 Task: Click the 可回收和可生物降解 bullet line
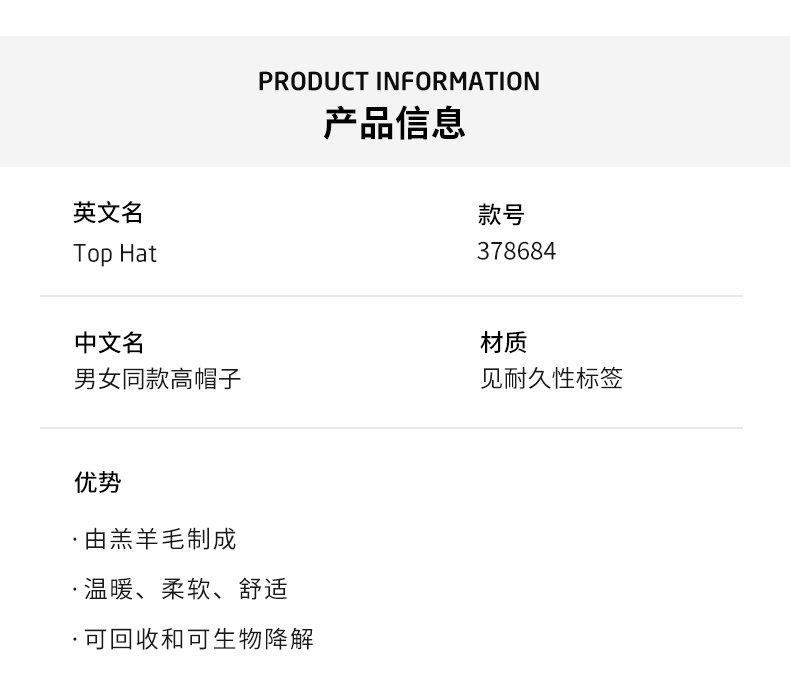click(198, 640)
